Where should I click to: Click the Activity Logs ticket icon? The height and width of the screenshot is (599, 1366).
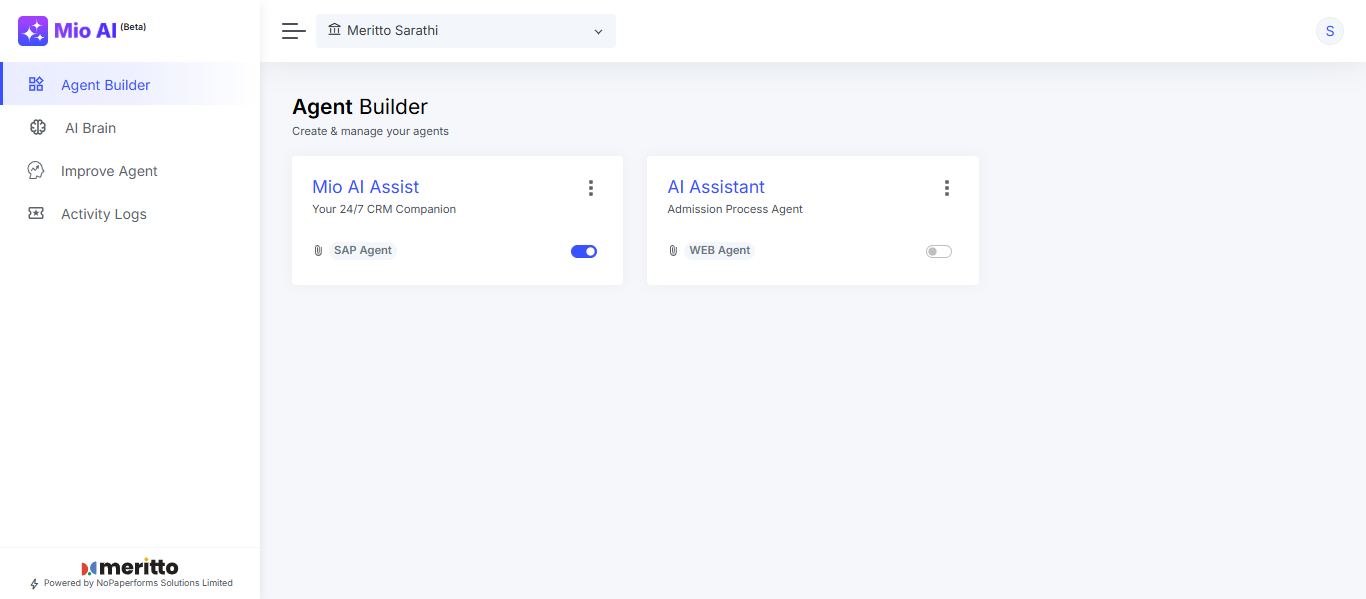pos(36,213)
